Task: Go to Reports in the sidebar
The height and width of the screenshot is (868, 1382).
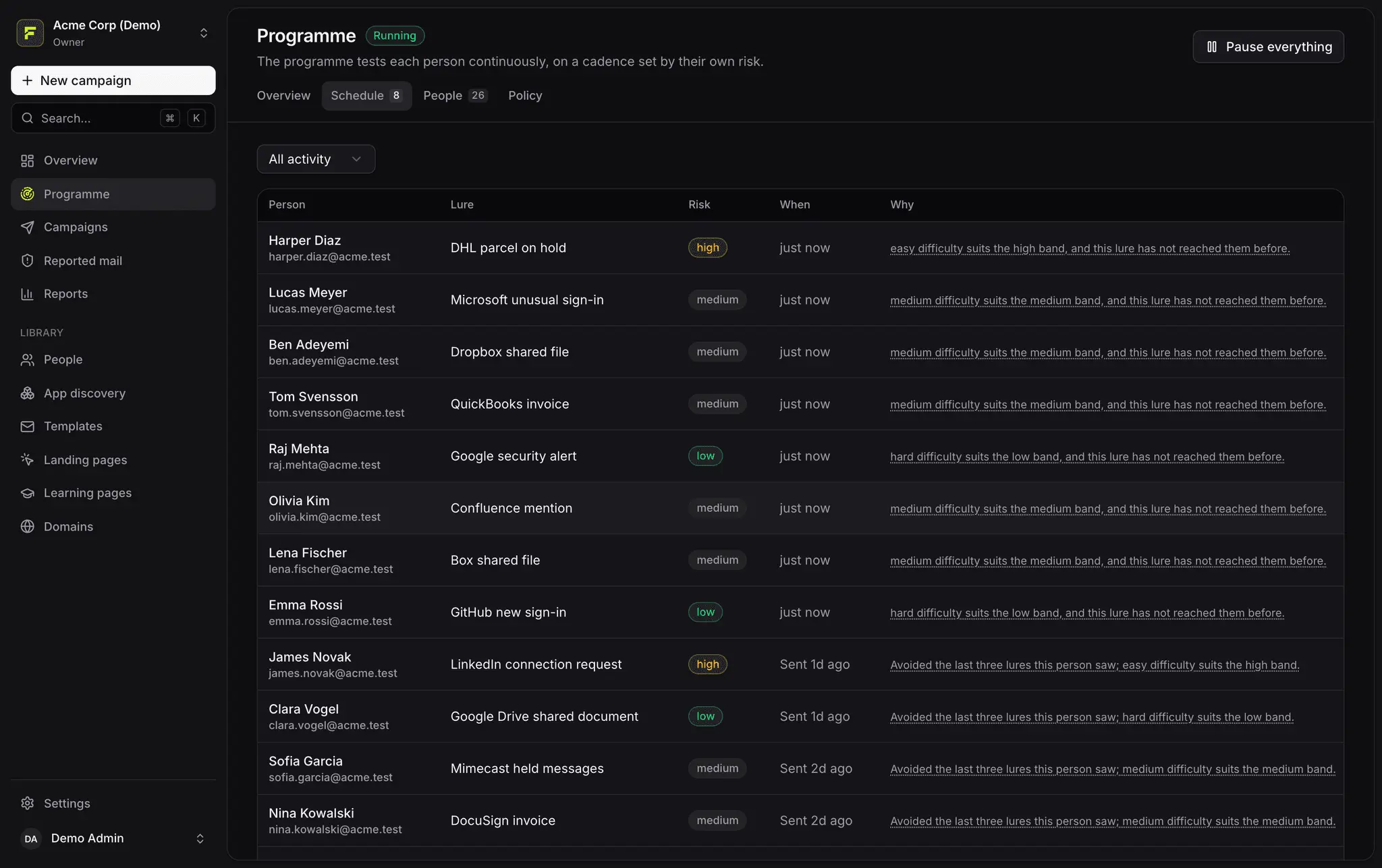Action: (x=113, y=294)
